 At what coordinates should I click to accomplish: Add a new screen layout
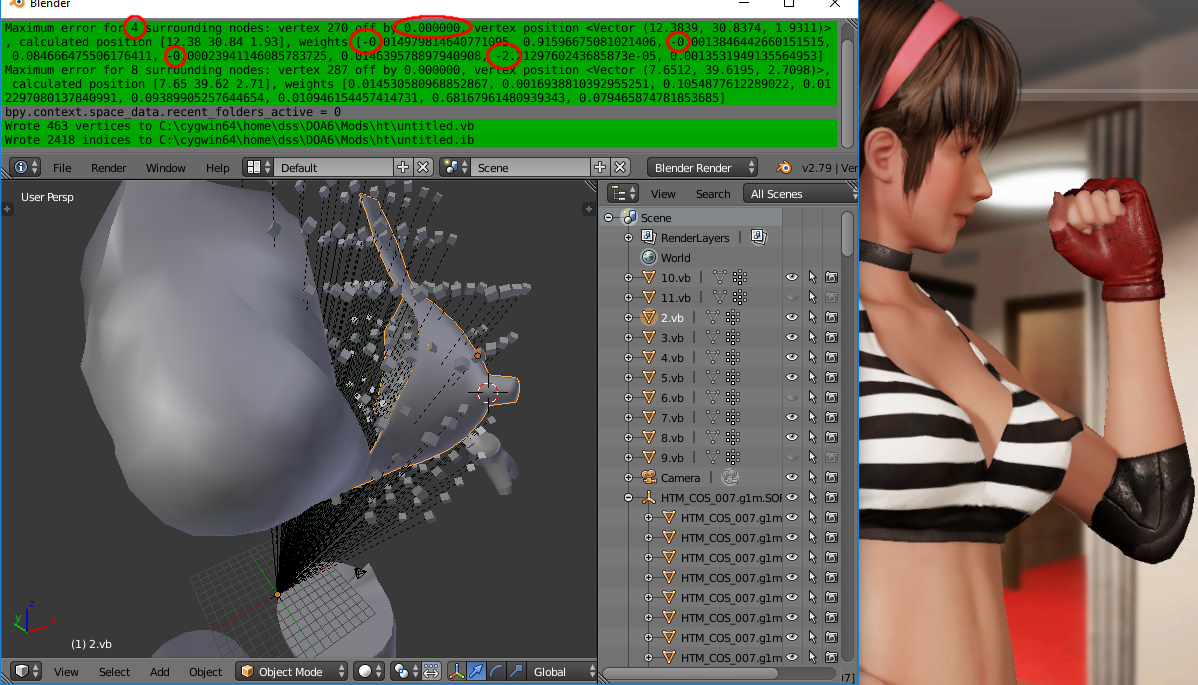point(403,167)
